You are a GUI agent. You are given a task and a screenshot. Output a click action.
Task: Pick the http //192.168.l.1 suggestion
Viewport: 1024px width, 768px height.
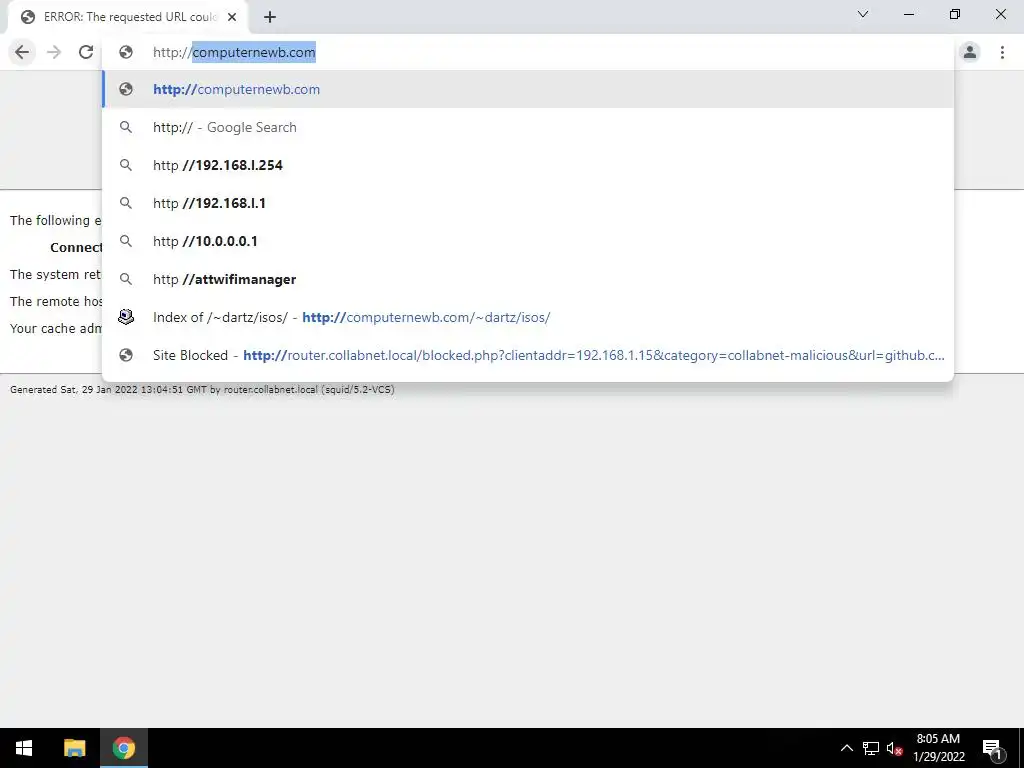(x=528, y=203)
